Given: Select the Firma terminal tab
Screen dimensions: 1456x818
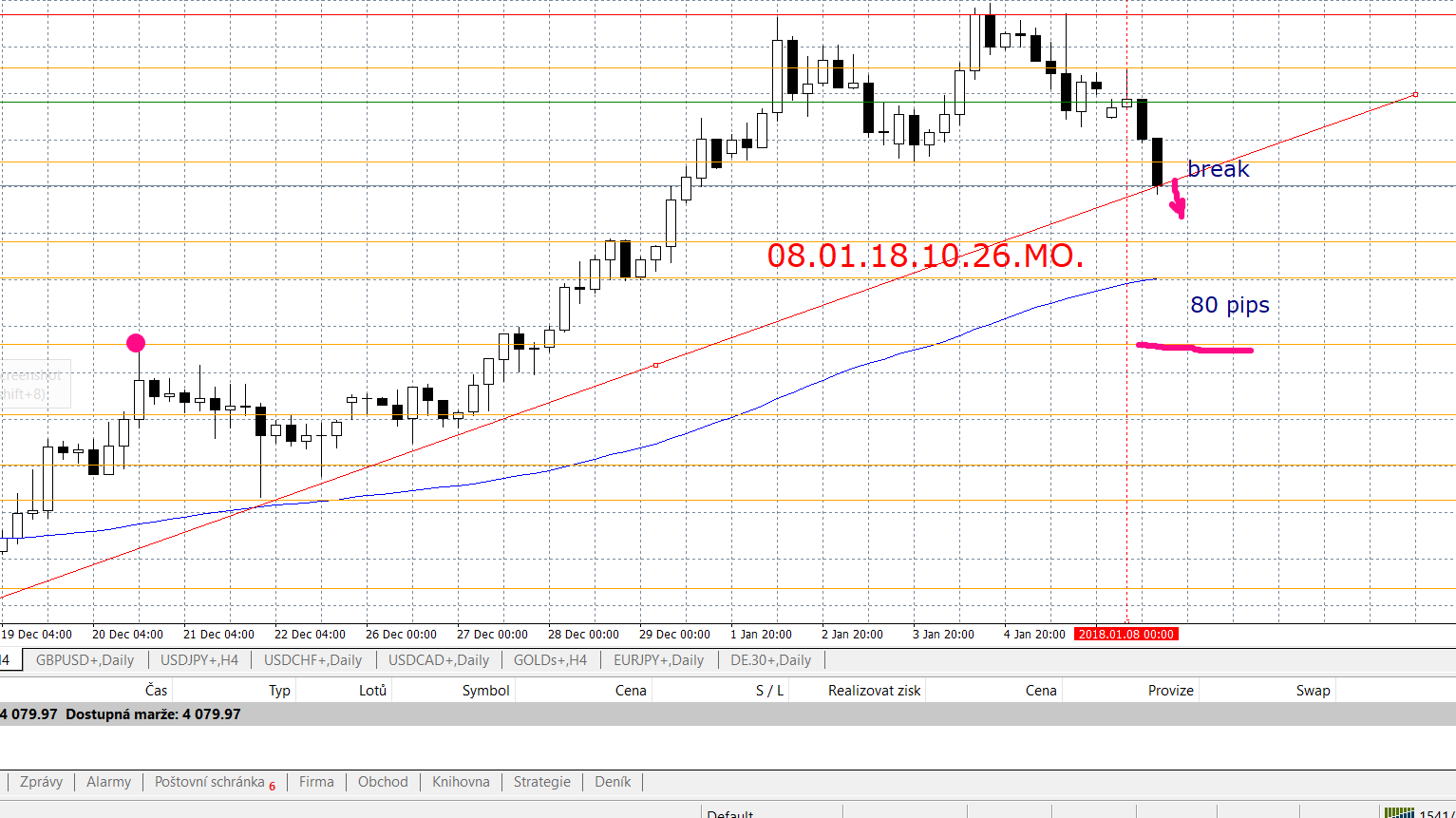Looking at the screenshot, I should [x=316, y=782].
